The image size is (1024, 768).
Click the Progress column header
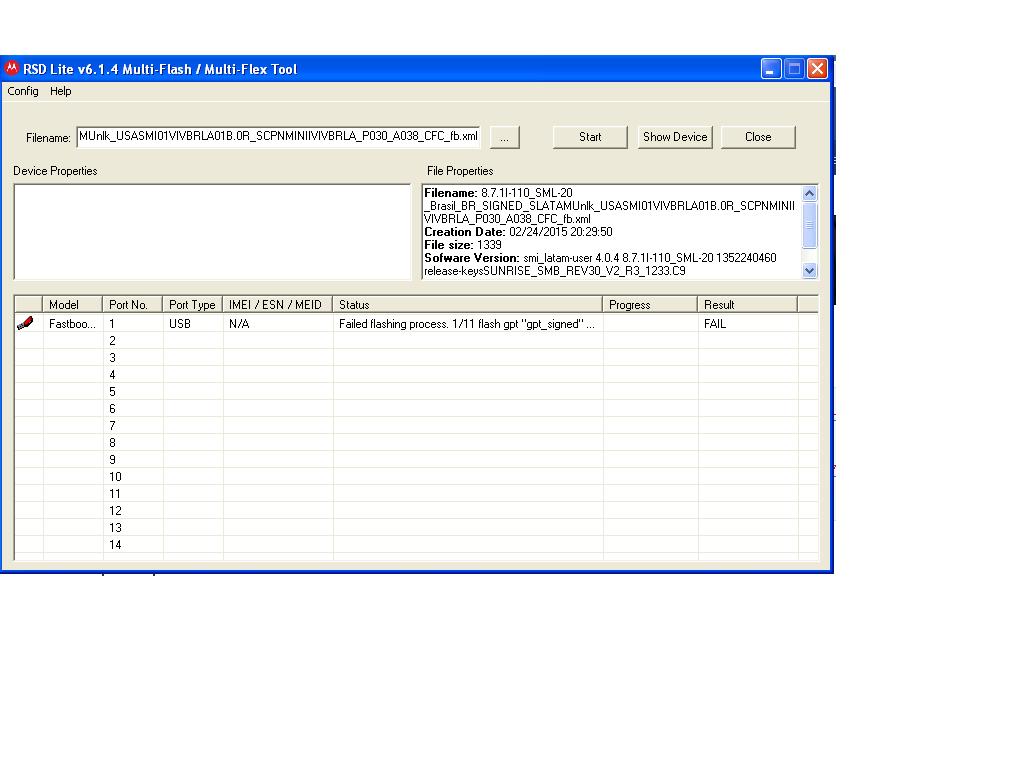pyautogui.click(x=650, y=305)
